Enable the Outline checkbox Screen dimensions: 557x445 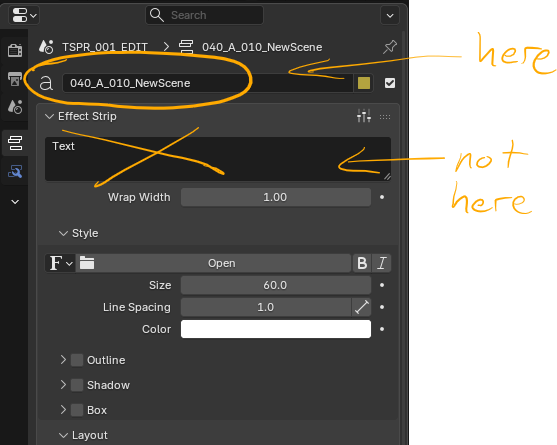[x=77, y=360]
